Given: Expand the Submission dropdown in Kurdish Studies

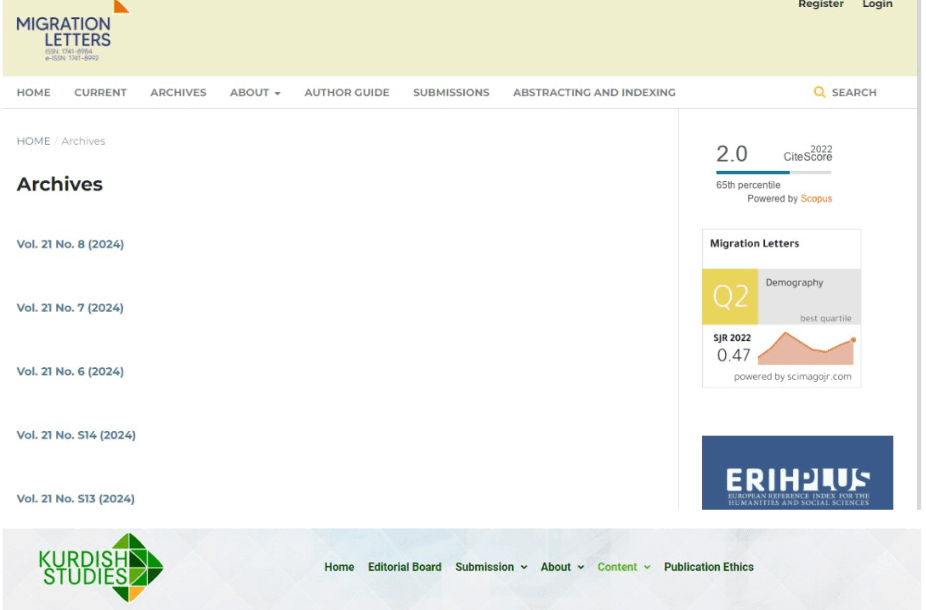Looking at the screenshot, I should pos(491,567).
